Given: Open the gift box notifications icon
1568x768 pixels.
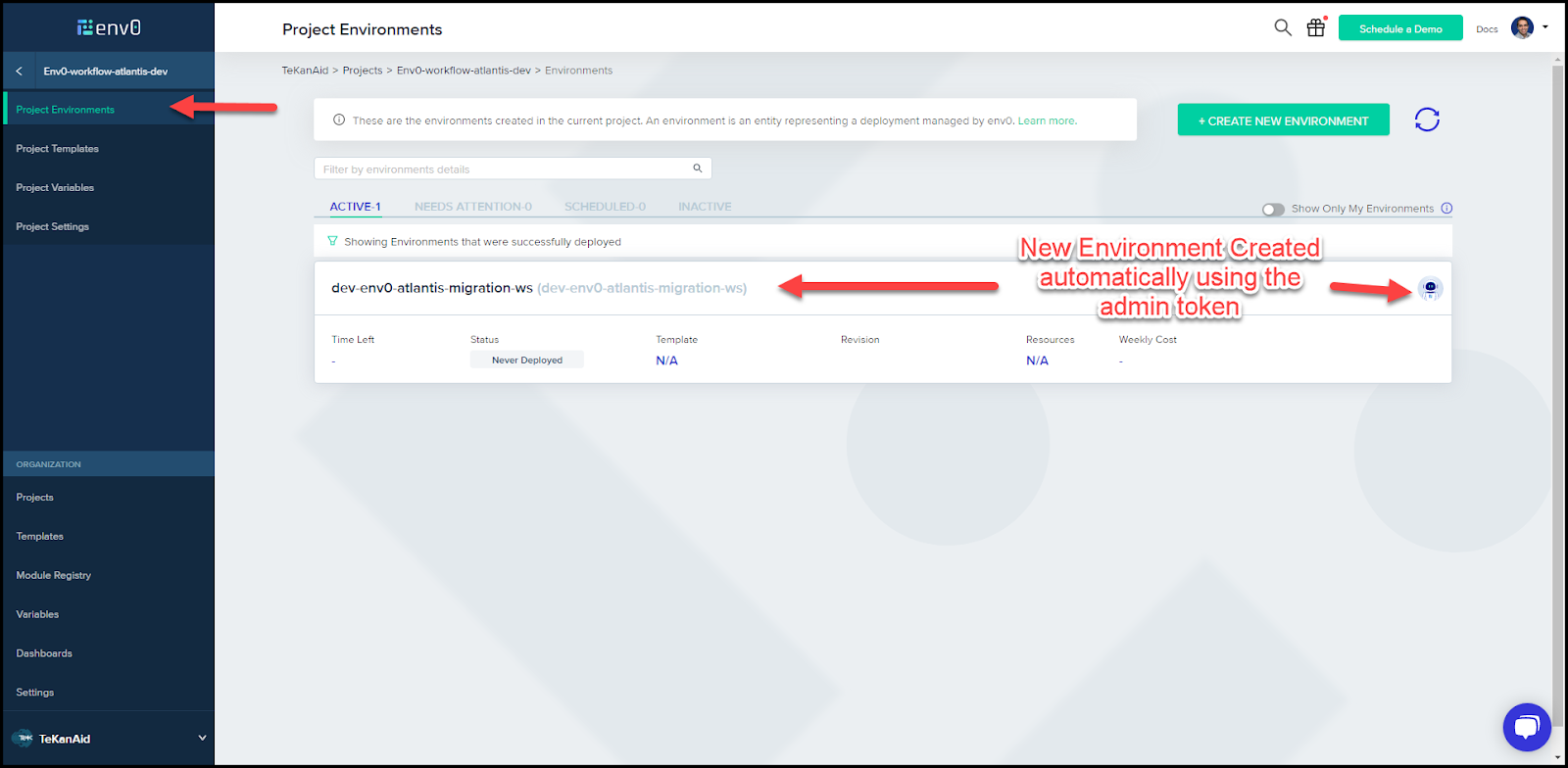Looking at the screenshot, I should [x=1316, y=27].
